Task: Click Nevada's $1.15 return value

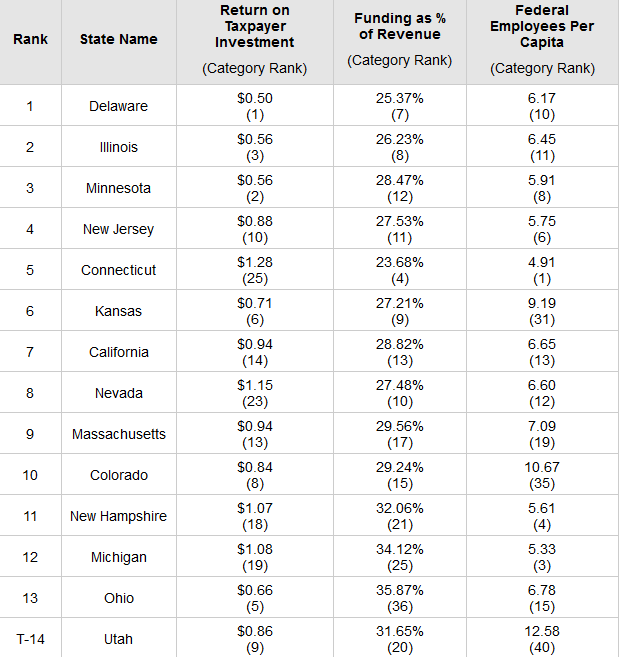Action: point(254,385)
